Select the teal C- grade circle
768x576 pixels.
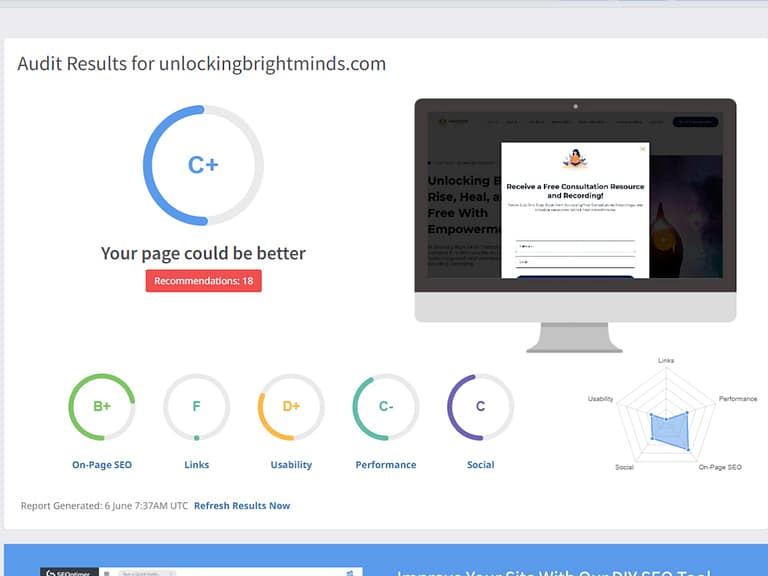[386, 406]
